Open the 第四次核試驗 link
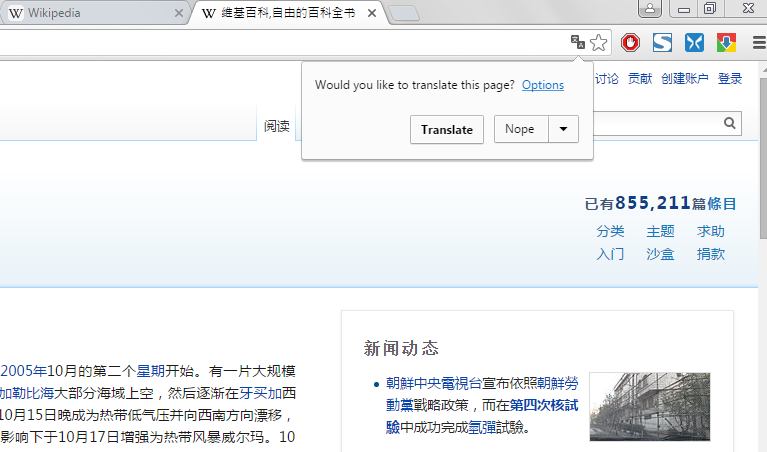 pos(544,405)
